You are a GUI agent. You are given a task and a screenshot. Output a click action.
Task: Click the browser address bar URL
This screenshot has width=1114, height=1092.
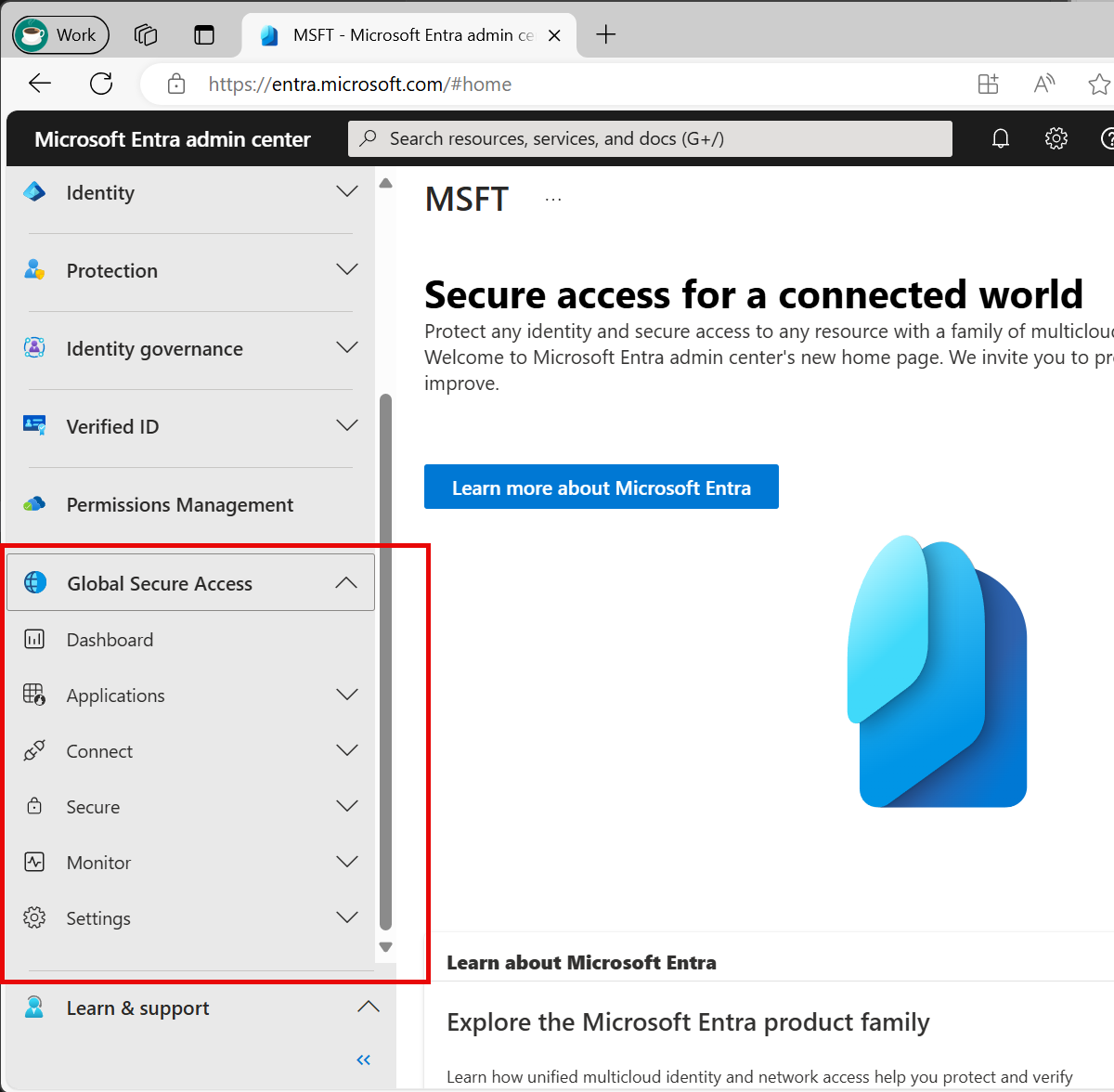[x=360, y=84]
